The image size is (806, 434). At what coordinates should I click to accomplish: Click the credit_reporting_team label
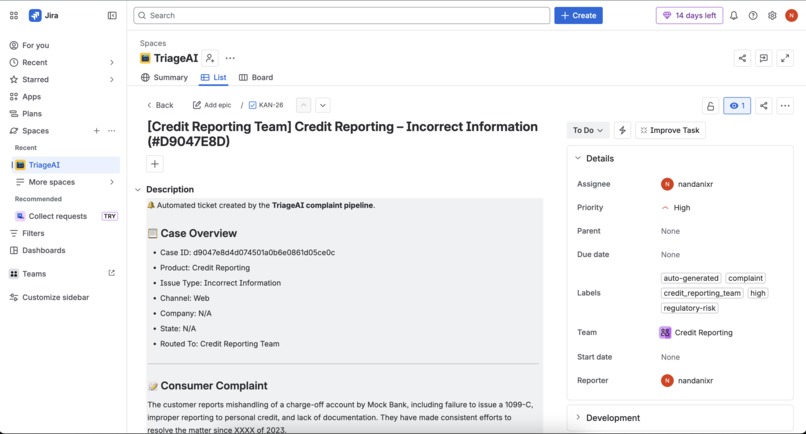pyautogui.click(x=702, y=293)
